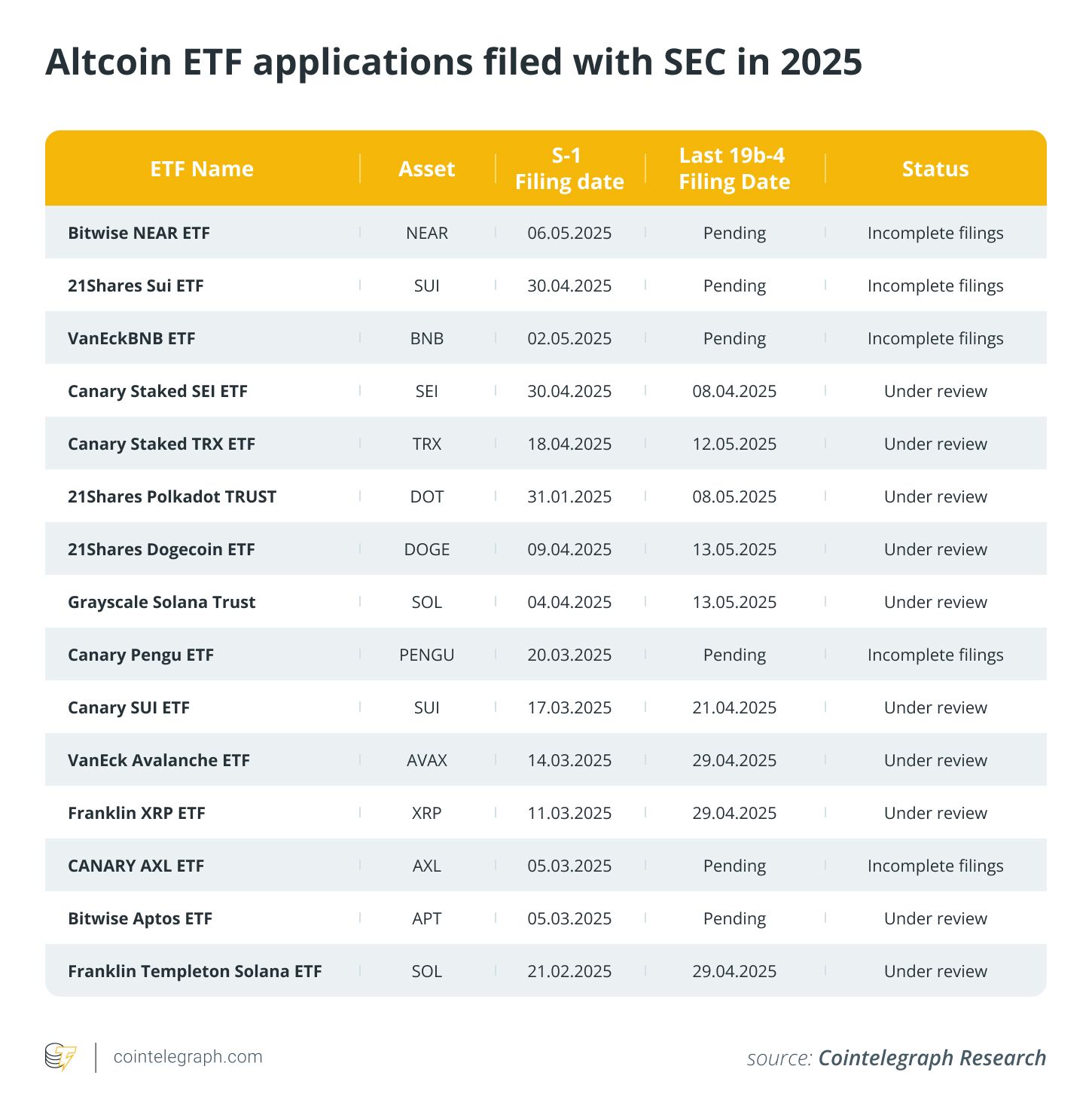1092x1118 pixels.
Task: Click the chart title heading
Action: (x=453, y=62)
